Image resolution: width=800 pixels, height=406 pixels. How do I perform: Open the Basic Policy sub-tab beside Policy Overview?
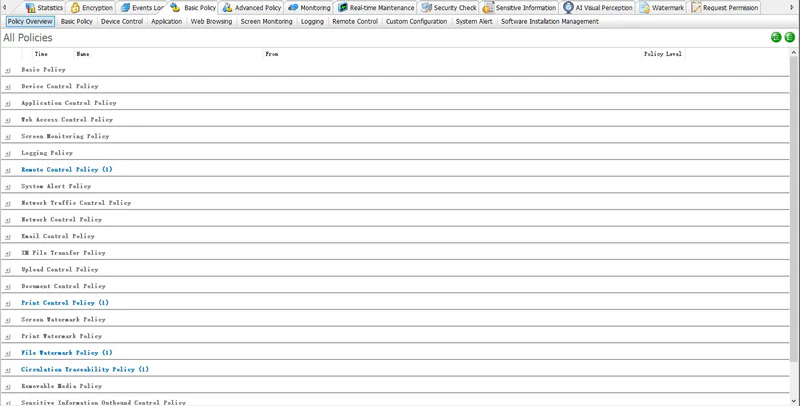tap(77, 21)
